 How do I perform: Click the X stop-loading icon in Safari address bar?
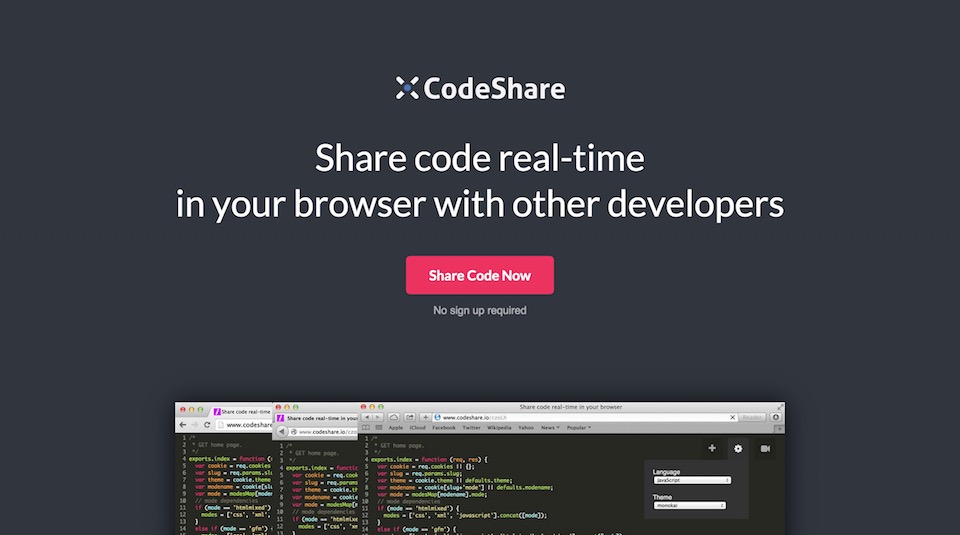point(732,417)
